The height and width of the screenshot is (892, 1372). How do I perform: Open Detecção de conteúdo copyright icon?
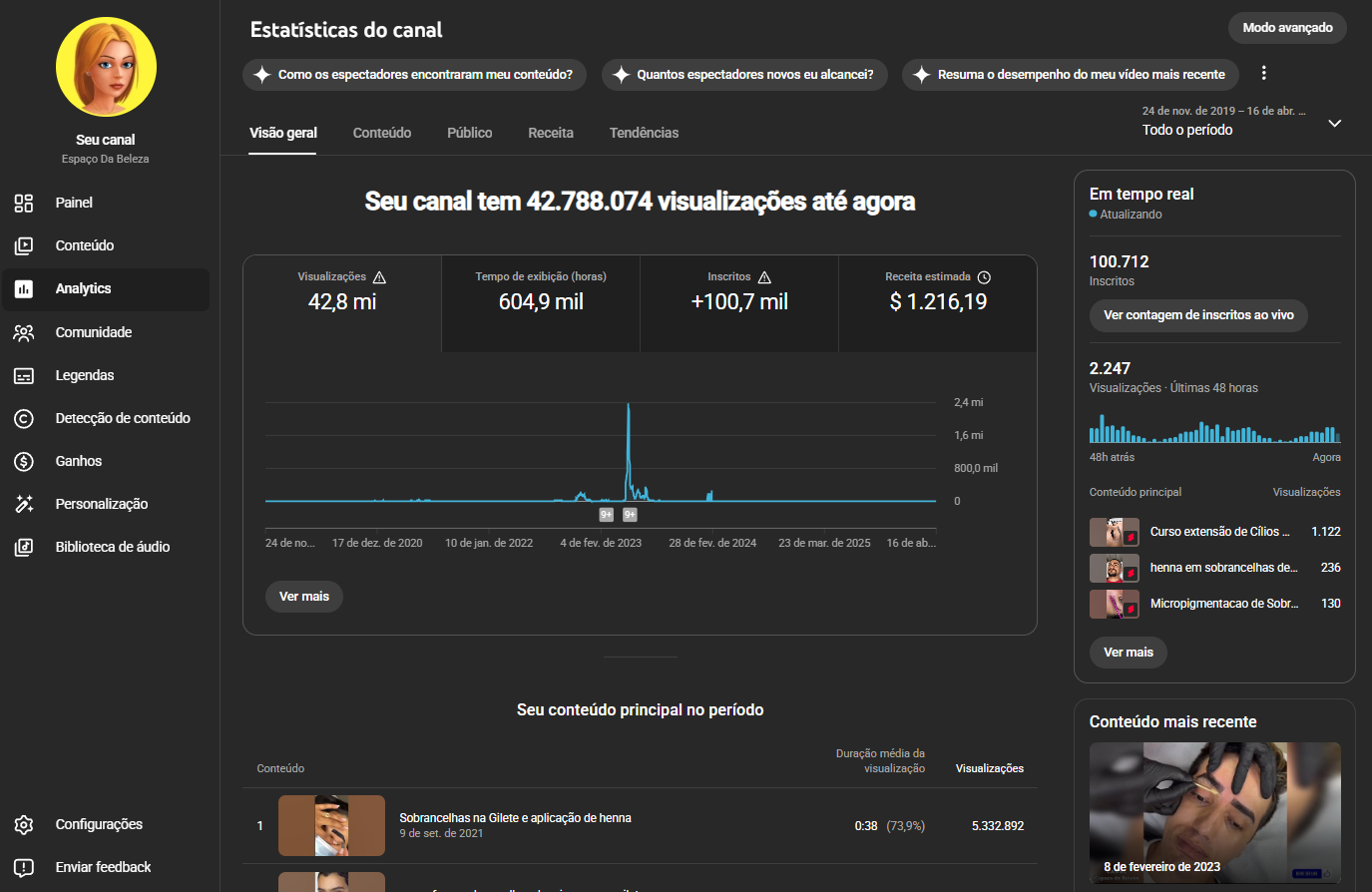[24, 418]
